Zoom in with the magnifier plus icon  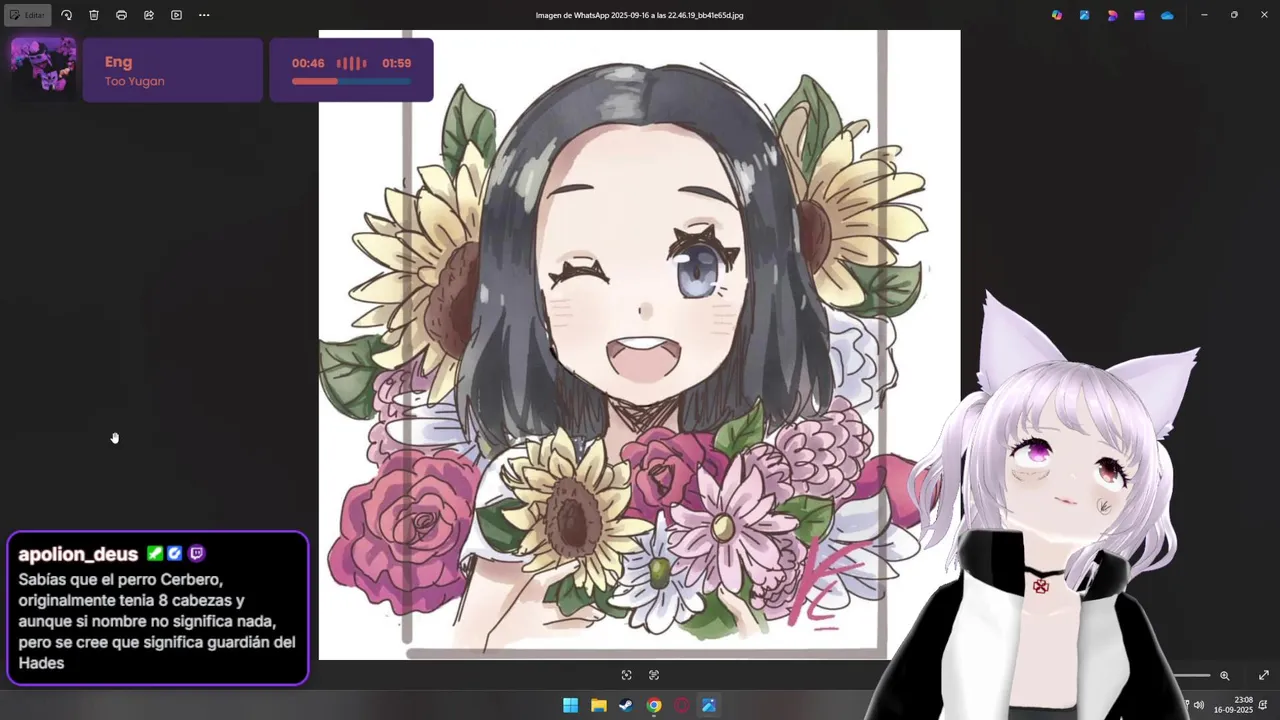point(1224,676)
